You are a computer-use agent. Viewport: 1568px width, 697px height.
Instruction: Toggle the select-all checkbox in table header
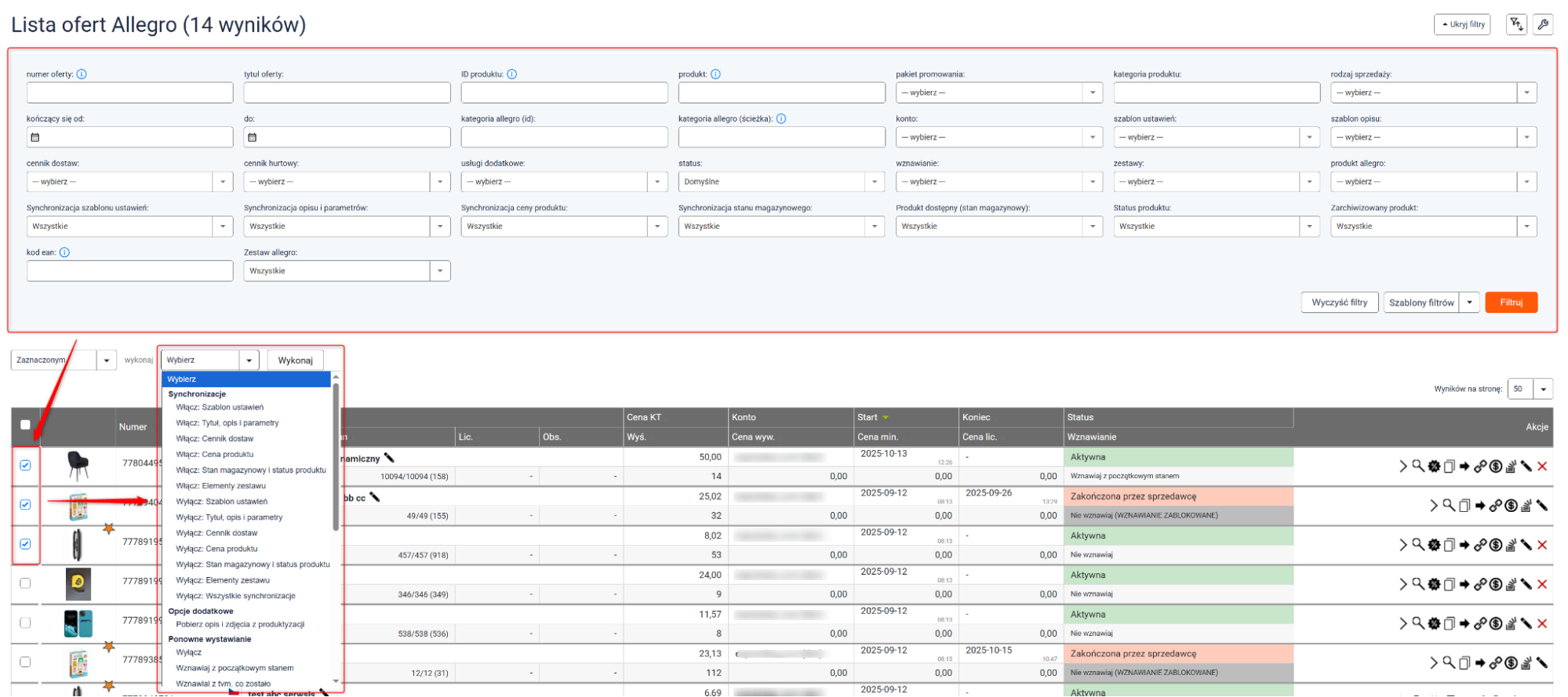(x=25, y=425)
